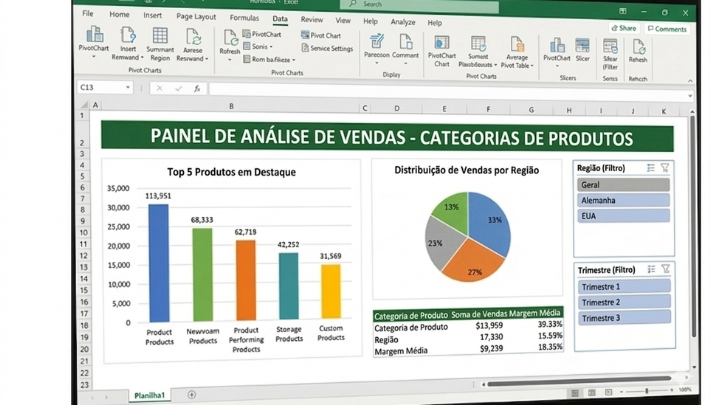Click the Share button
The height and width of the screenshot is (405, 710).
tap(623, 28)
